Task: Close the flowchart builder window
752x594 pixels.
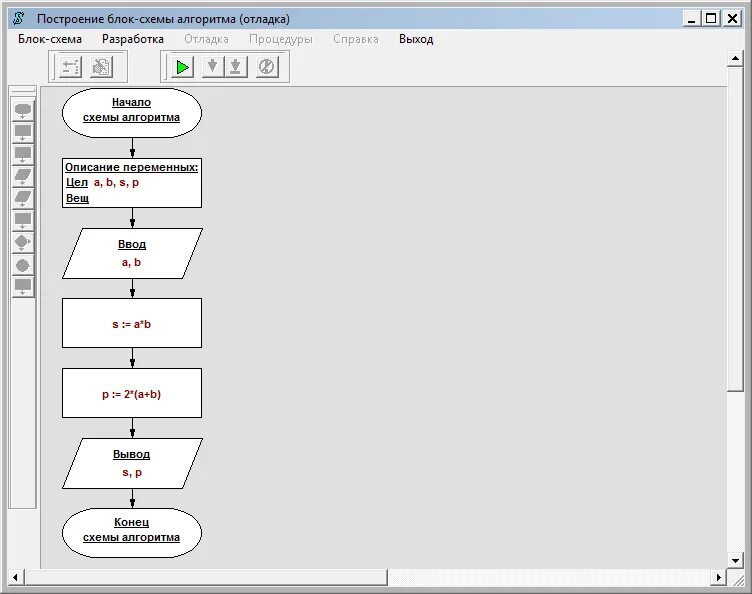Action: coord(732,19)
